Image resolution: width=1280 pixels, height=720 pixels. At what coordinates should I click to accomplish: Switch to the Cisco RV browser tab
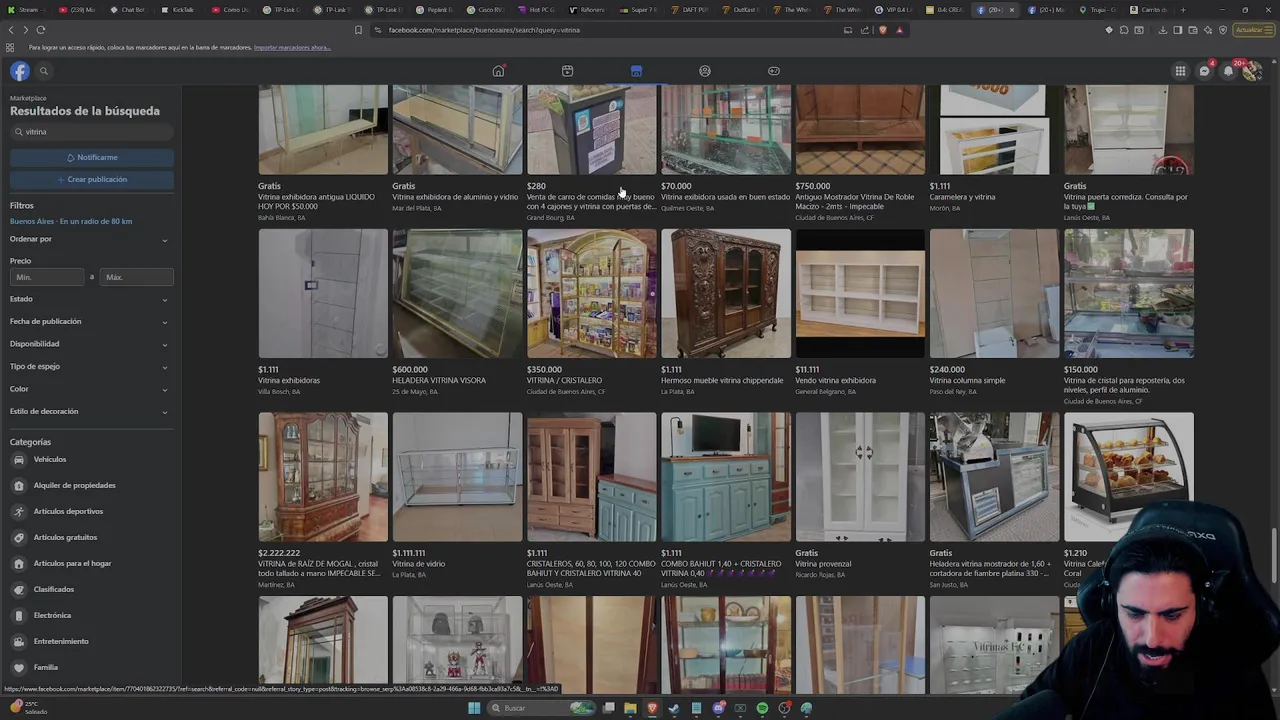485,10
